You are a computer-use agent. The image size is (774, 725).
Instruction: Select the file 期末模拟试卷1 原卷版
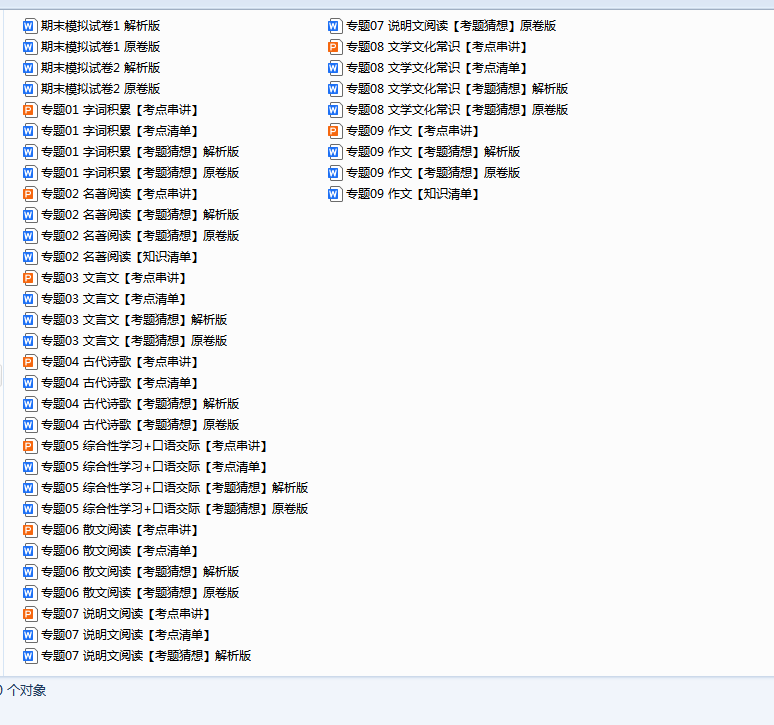[100, 47]
